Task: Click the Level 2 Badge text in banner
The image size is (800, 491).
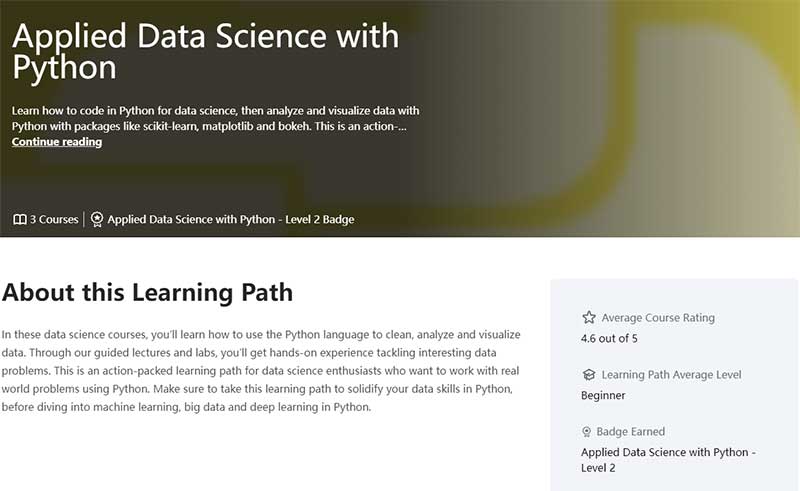Action: tap(230, 220)
